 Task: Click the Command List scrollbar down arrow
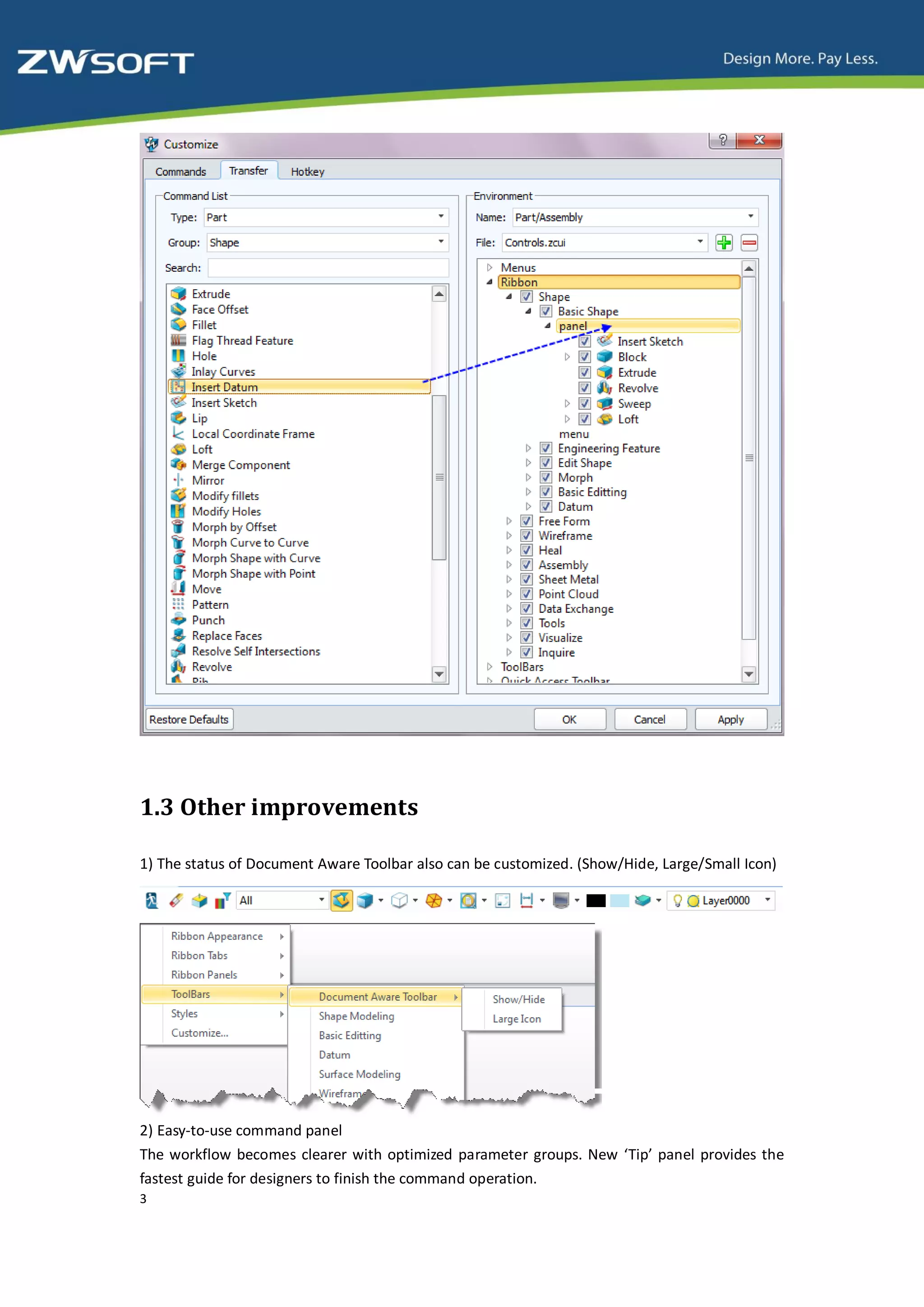point(439,674)
